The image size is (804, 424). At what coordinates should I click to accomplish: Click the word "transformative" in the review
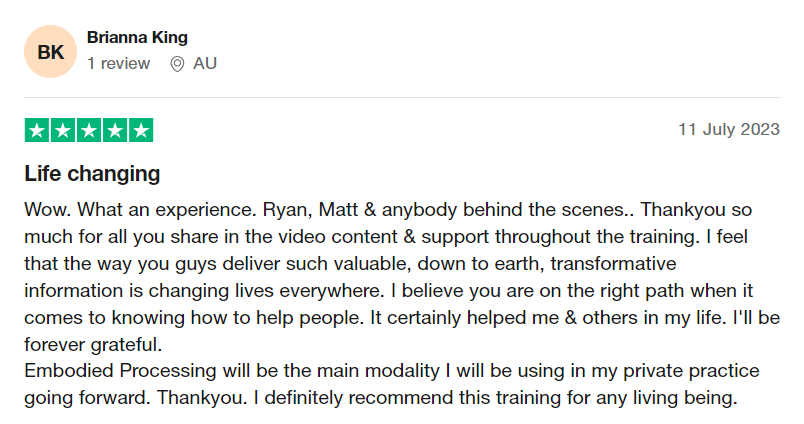pyautogui.click(x=613, y=264)
